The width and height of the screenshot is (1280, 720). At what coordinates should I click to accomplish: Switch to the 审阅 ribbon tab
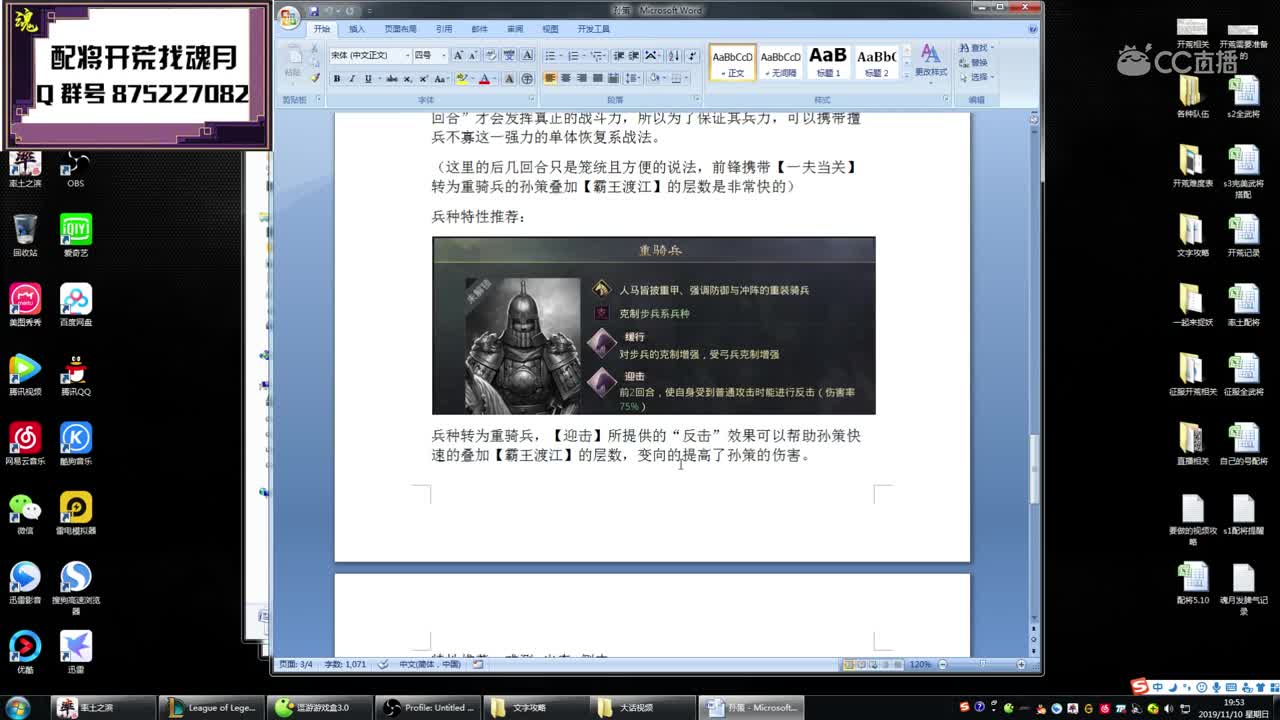(515, 29)
